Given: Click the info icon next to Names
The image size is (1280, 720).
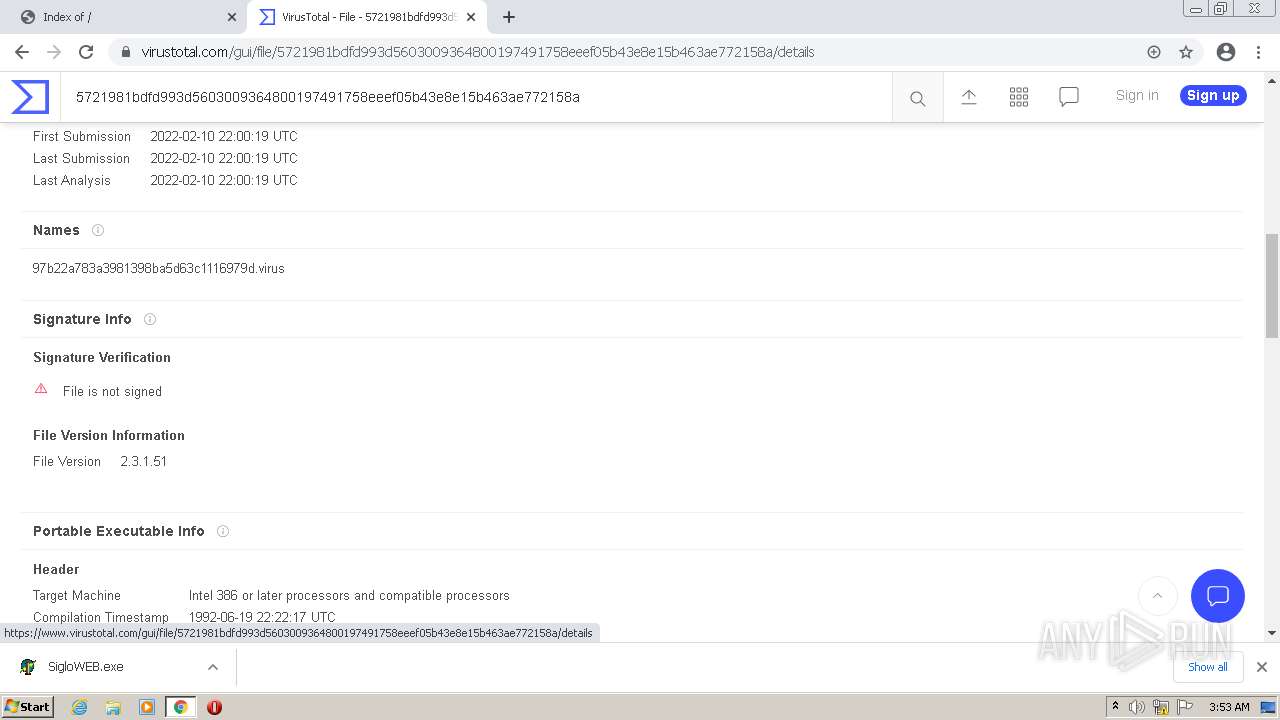Looking at the screenshot, I should coord(98,230).
